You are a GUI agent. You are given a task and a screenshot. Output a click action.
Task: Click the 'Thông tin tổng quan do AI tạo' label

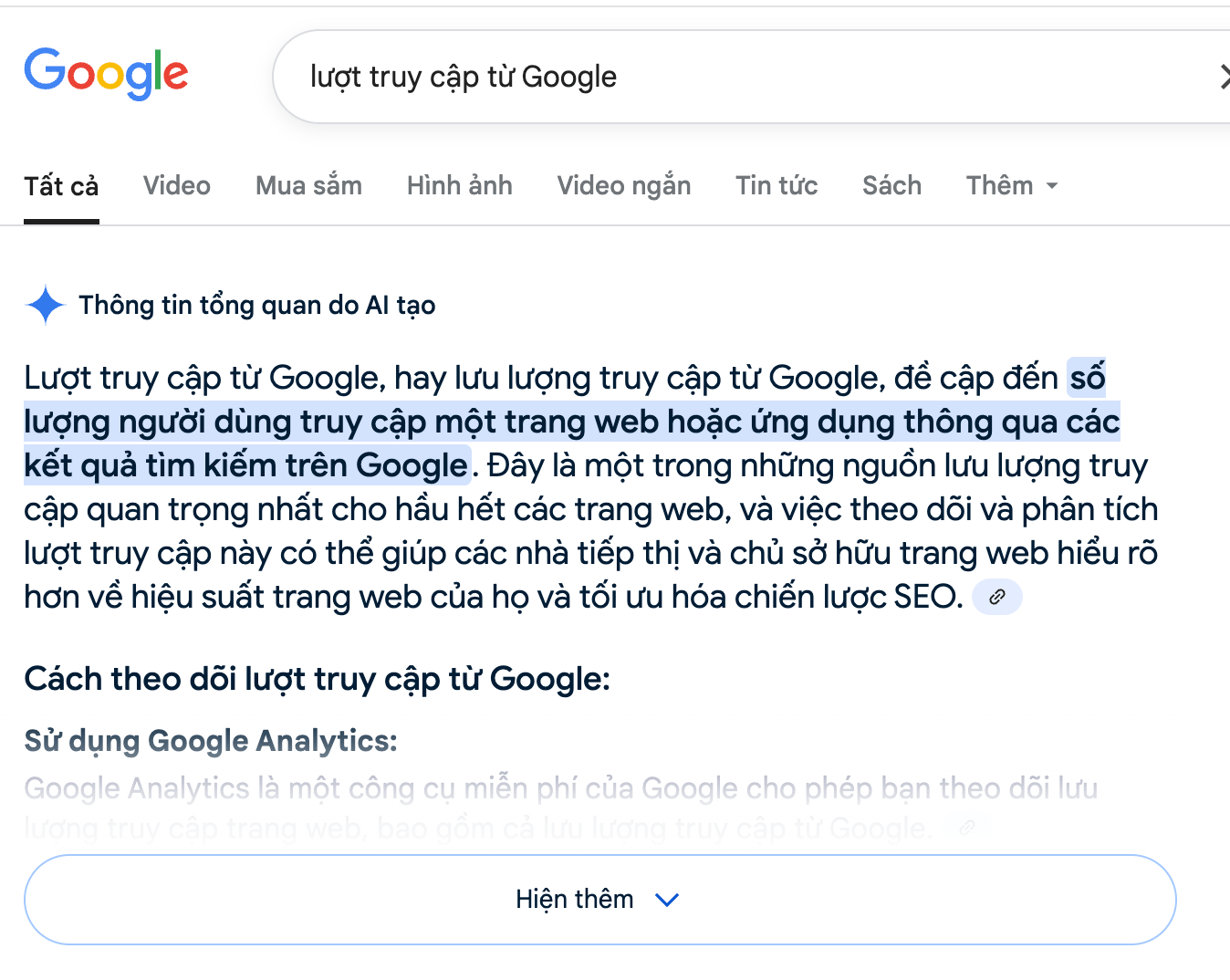coord(257,305)
